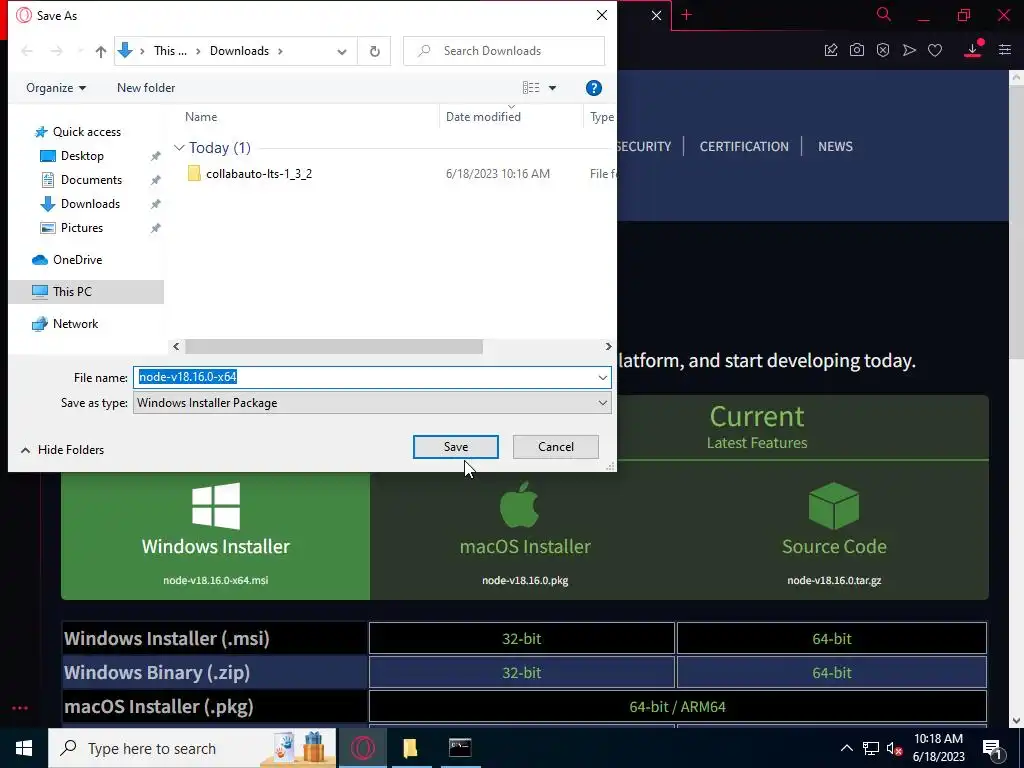Image resolution: width=1024 pixels, height=768 pixels.
Task: Open Opera from the taskbar
Action: pos(362,748)
